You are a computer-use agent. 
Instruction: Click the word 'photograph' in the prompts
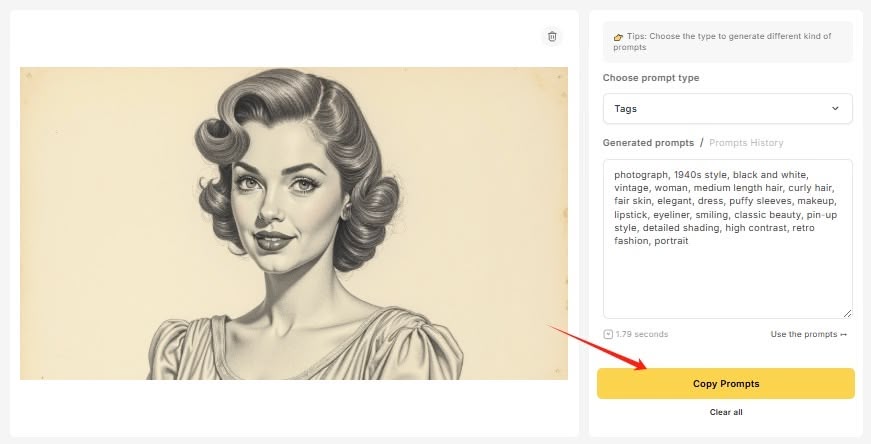pyautogui.click(x=642, y=174)
